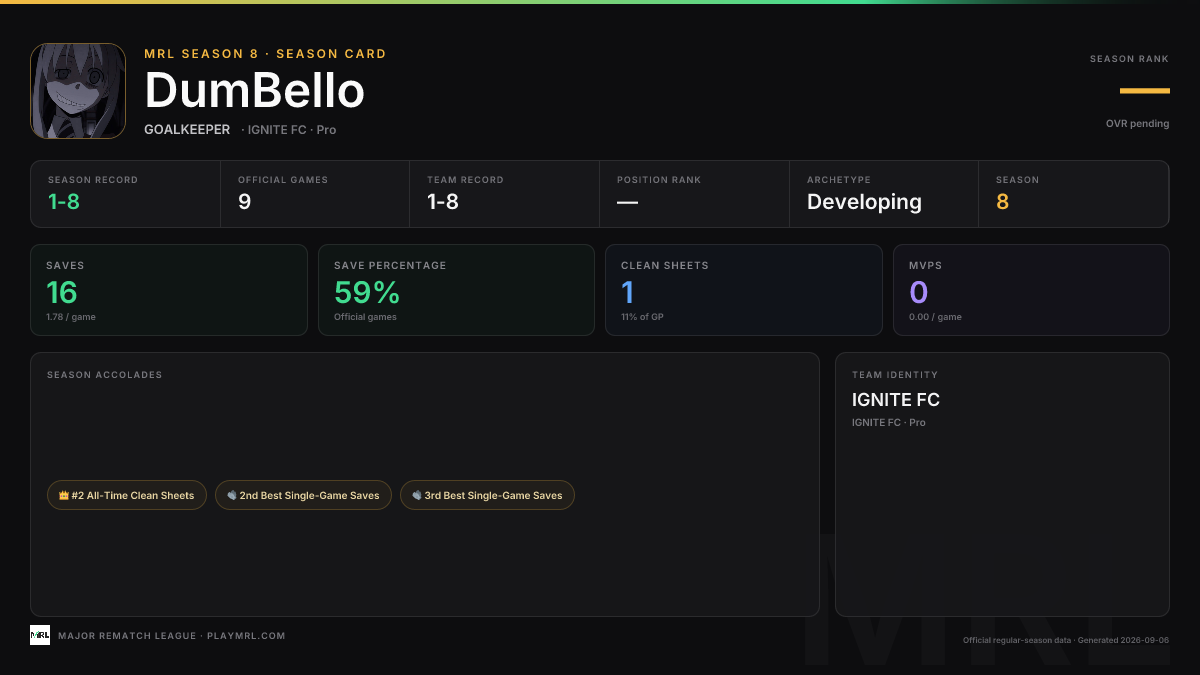Select the 2nd Best Single-Game Saves badge
The width and height of the screenshot is (1200, 675).
click(303, 495)
